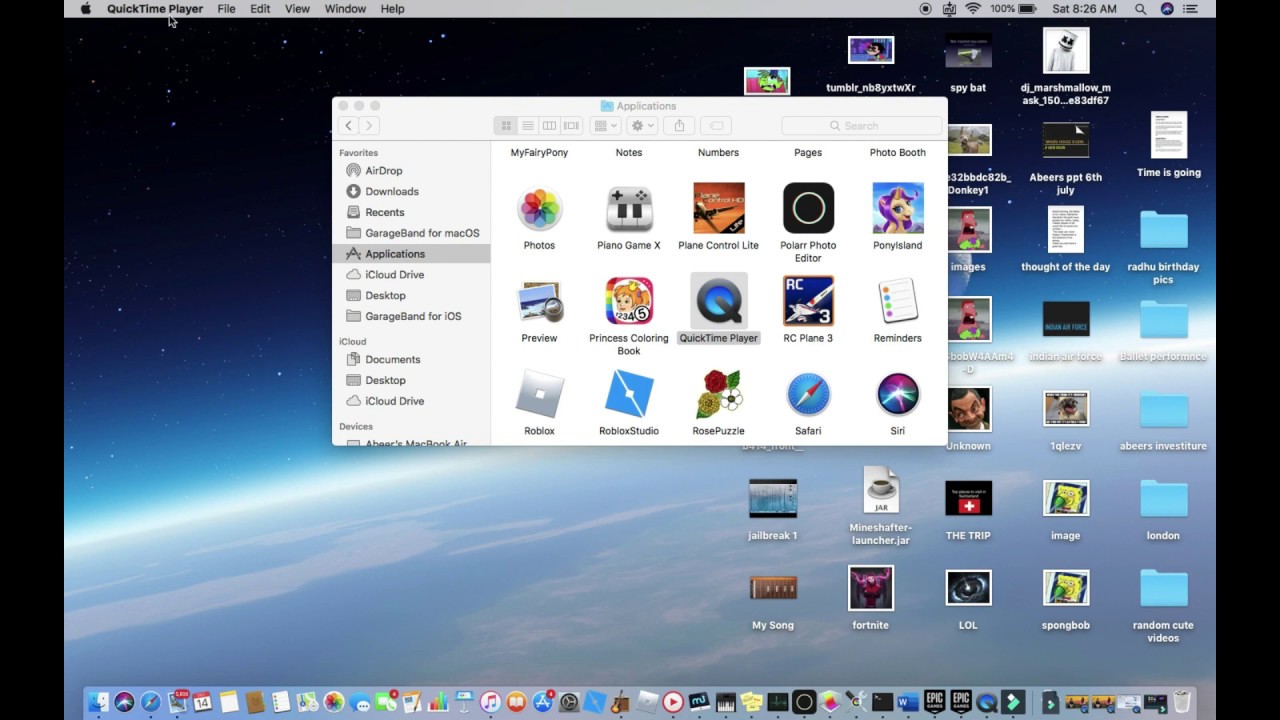Image resolution: width=1280 pixels, height=720 pixels.
Task: Open the Action gear dropdown in Finder
Action: pos(642,126)
